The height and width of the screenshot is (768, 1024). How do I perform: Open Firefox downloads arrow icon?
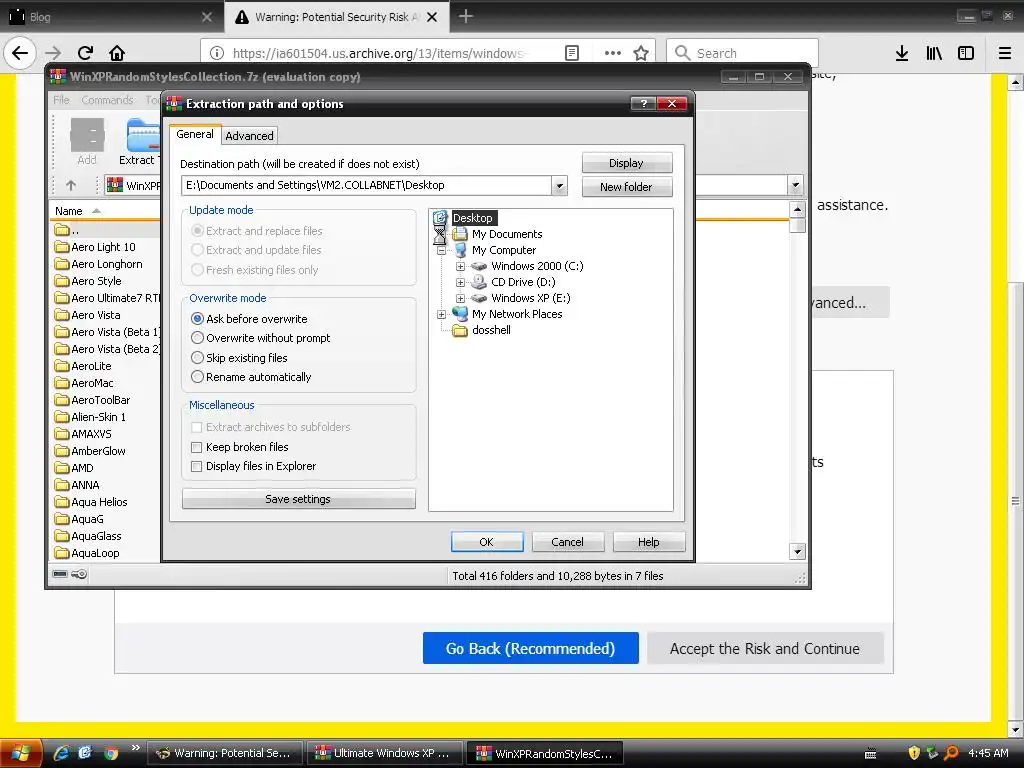tap(902, 53)
